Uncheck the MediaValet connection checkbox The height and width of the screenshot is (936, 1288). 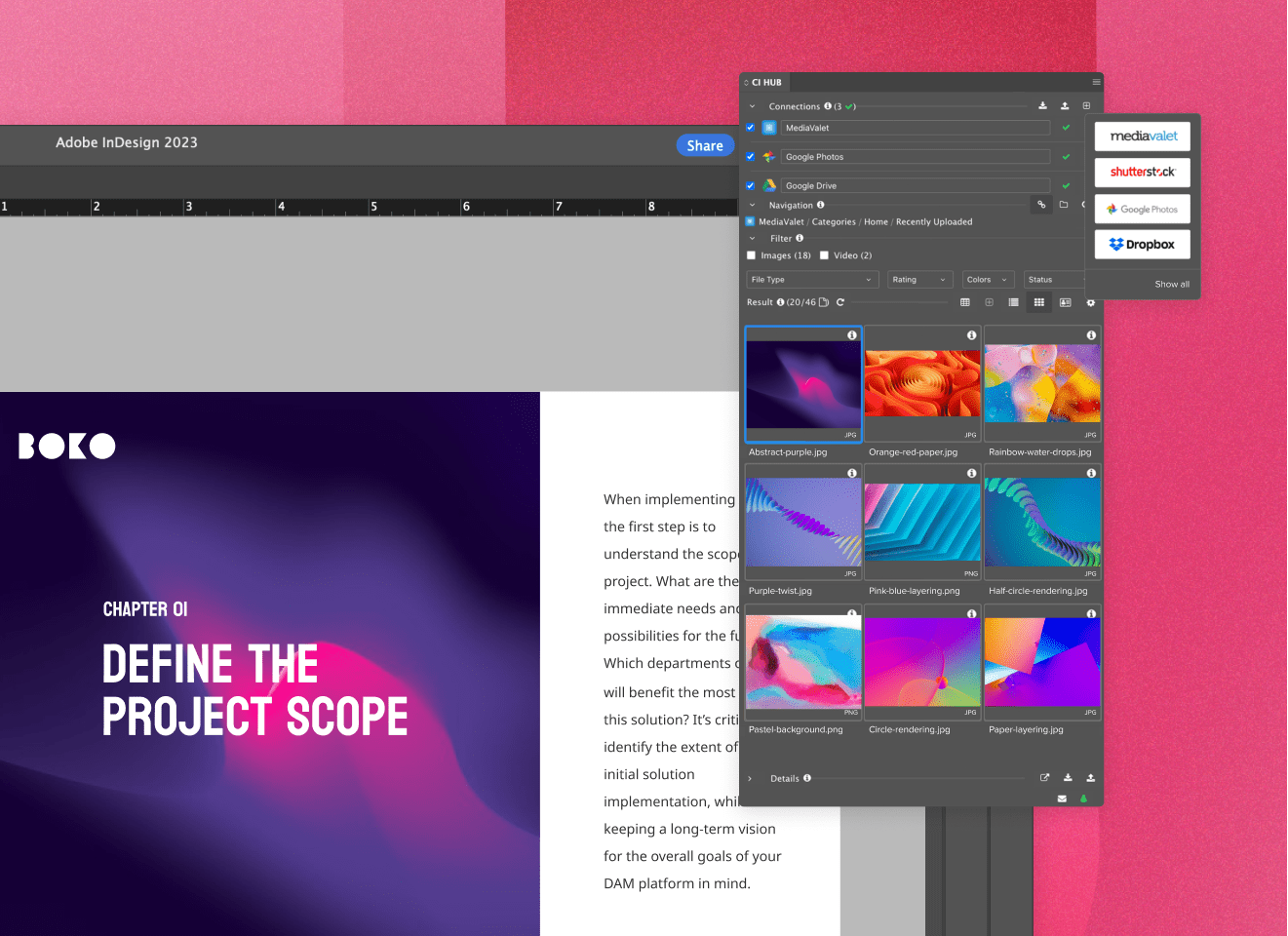tap(751, 128)
